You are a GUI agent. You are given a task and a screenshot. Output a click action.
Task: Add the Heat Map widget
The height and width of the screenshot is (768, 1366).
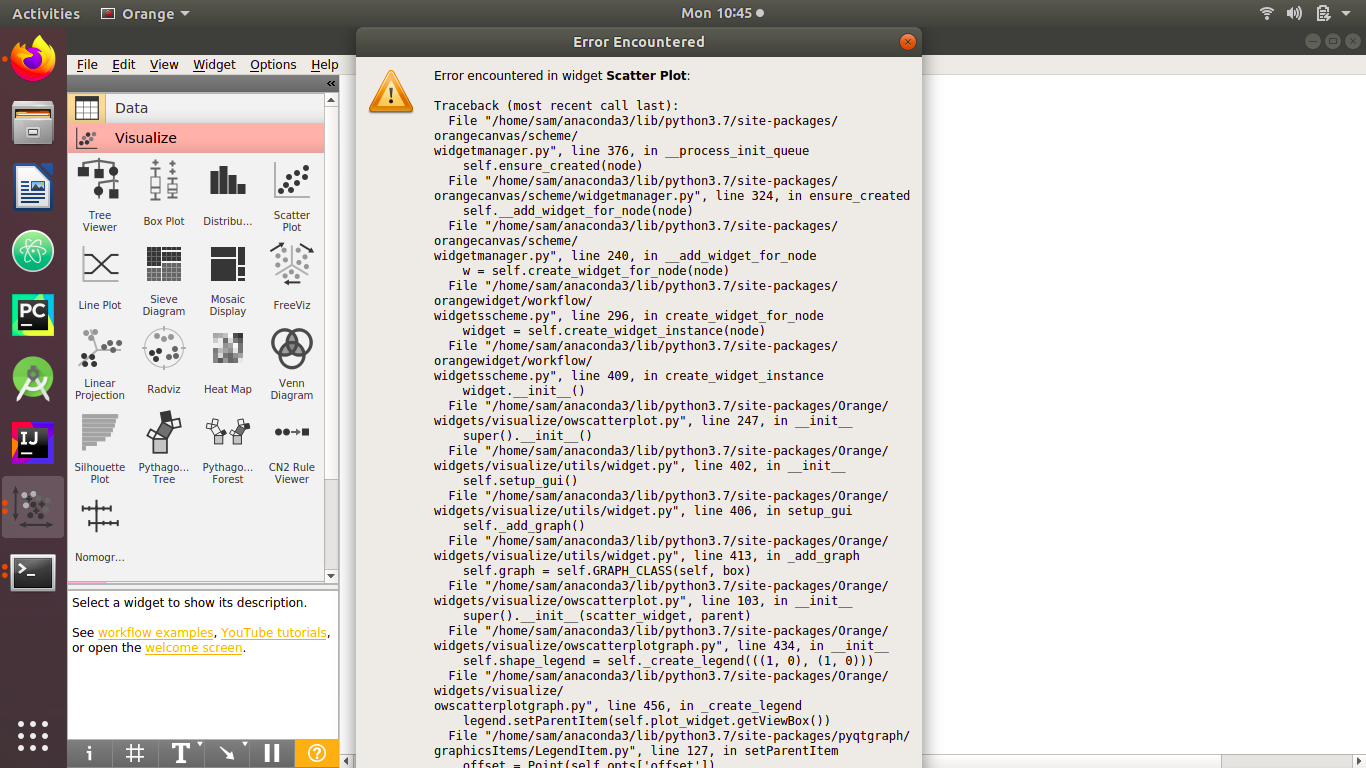pyautogui.click(x=227, y=355)
